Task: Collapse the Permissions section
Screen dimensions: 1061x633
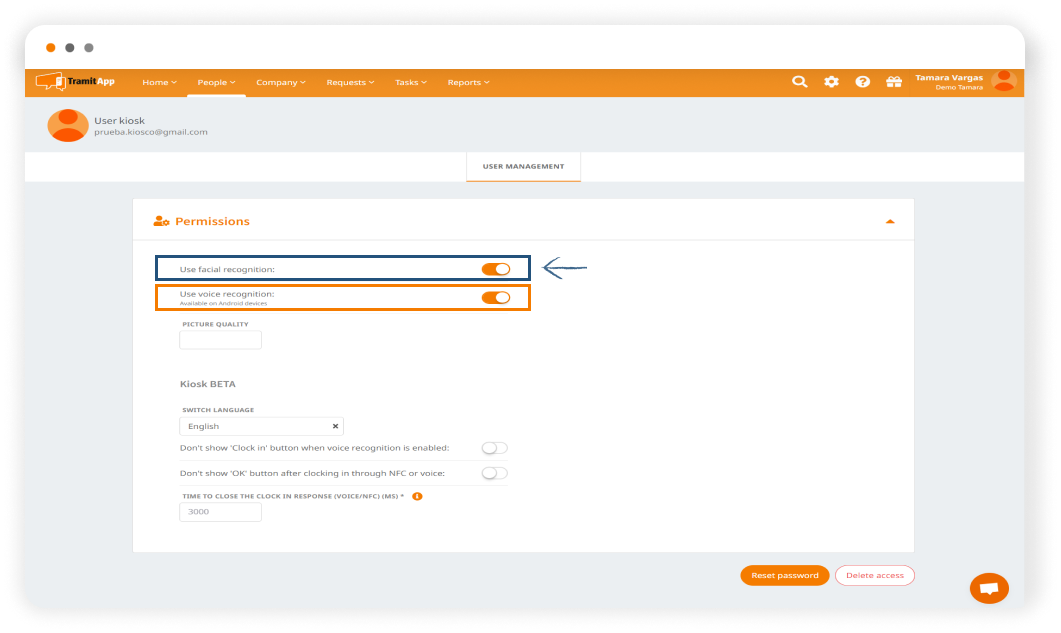Action: pyautogui.click(x=890, y=221)
